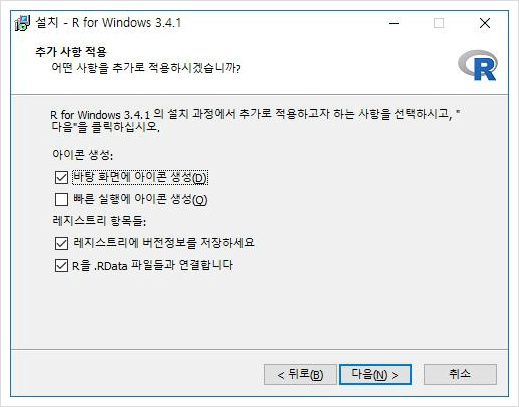
Task: Click the 설치 - R for Windows 3.4.1 title
Action: click(x=108, y=23)
